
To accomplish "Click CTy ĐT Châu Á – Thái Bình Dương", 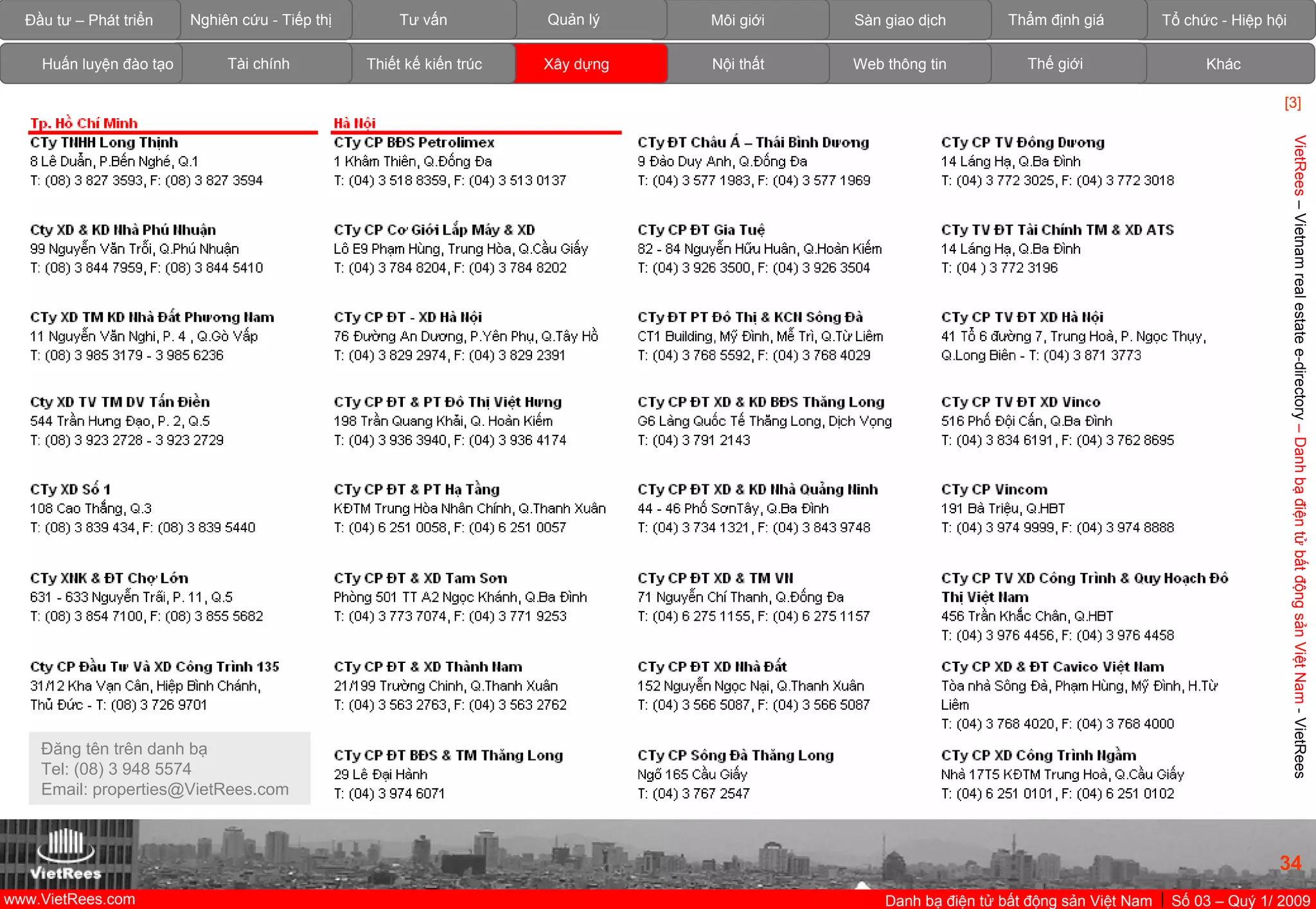I will 753,143.
